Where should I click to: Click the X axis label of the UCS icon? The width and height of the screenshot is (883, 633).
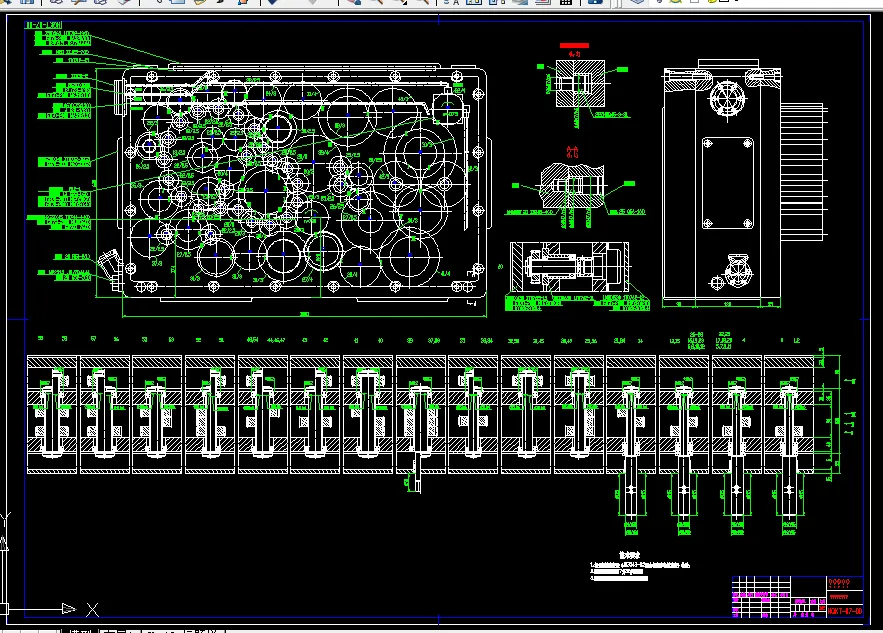pos(92,609)
